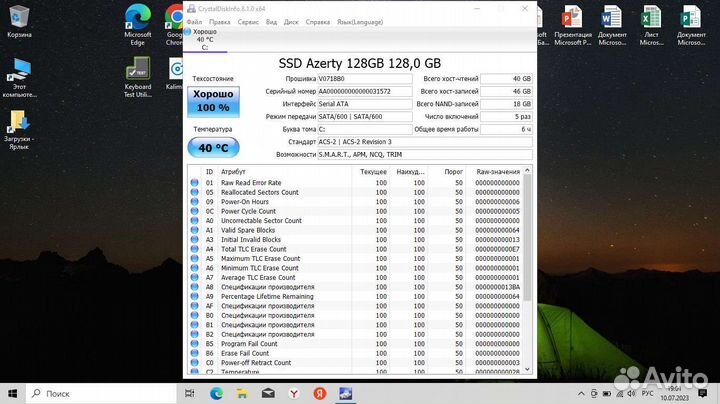Open the Язык(Language) menu
Viewport: 720px width, 404px height.
pos(360,22)
